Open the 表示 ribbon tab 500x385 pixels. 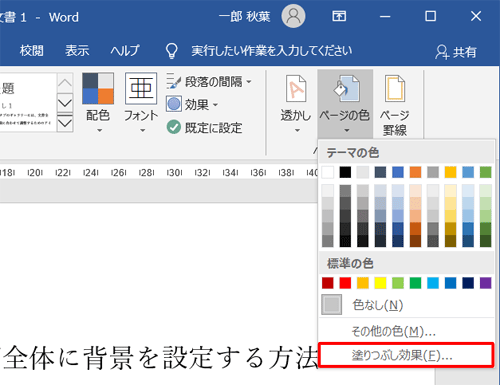click(x=77, y=51)
